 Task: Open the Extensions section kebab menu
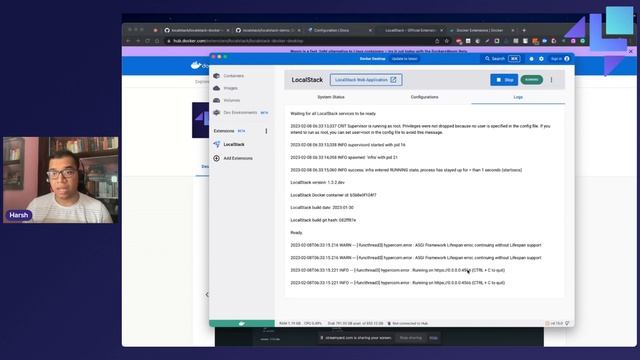coord(266,131)
